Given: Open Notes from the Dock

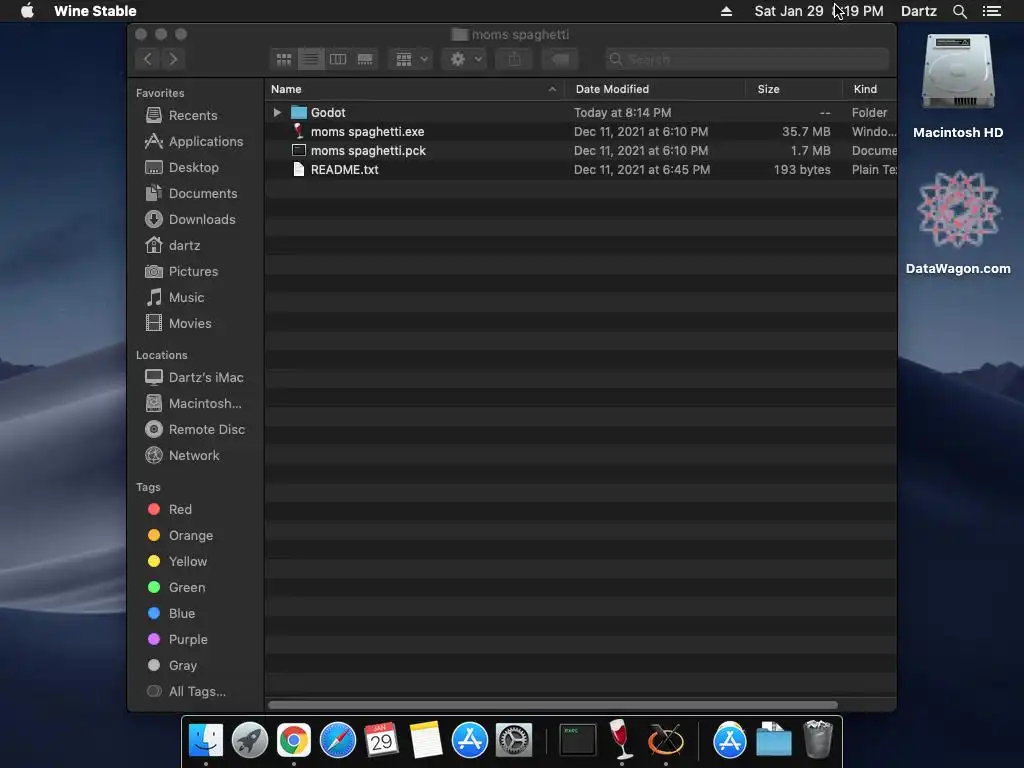Looking at the screenshot, I should coord(426,741).
